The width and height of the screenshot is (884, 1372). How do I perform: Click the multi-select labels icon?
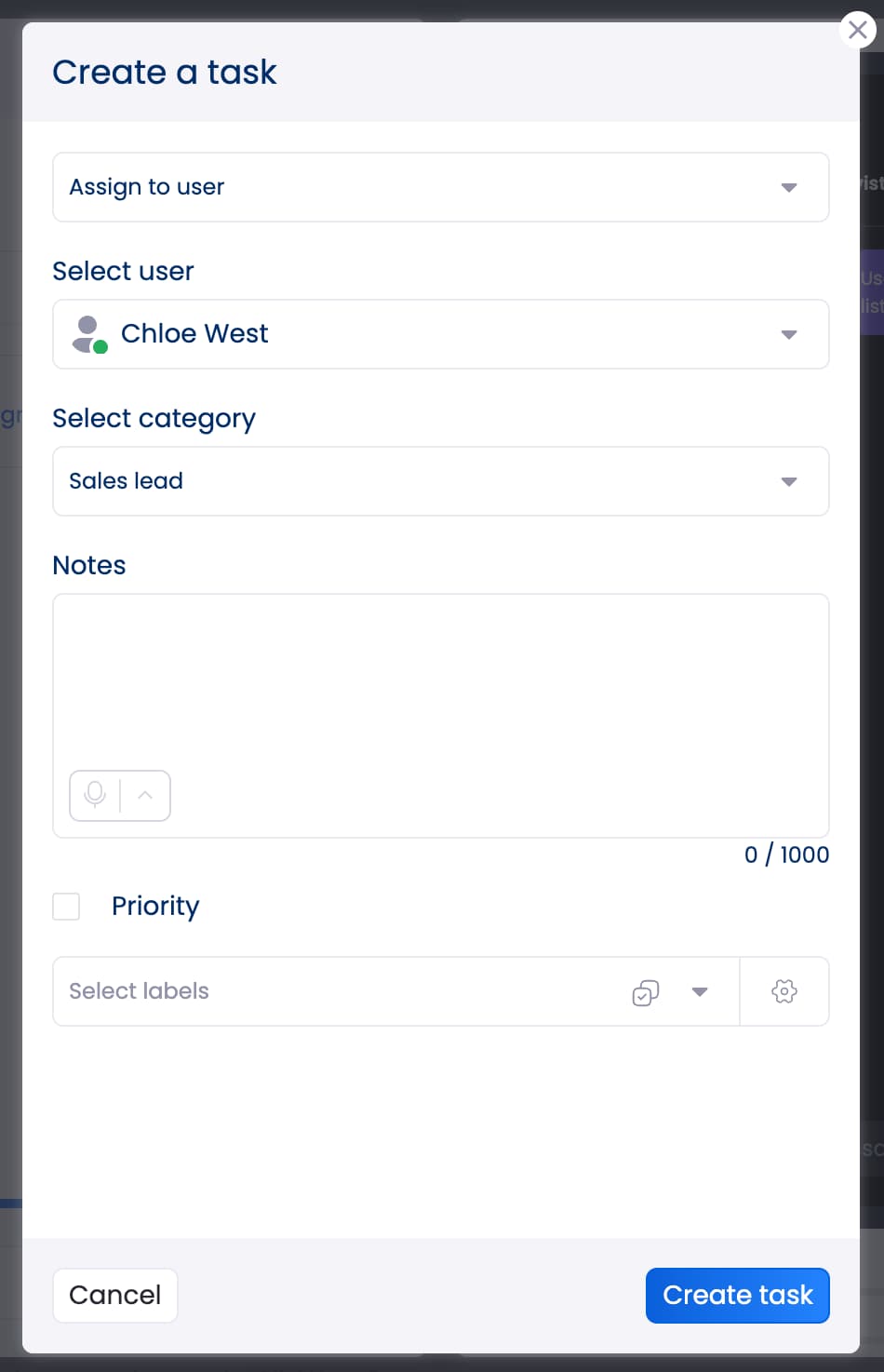pos(646,992)
